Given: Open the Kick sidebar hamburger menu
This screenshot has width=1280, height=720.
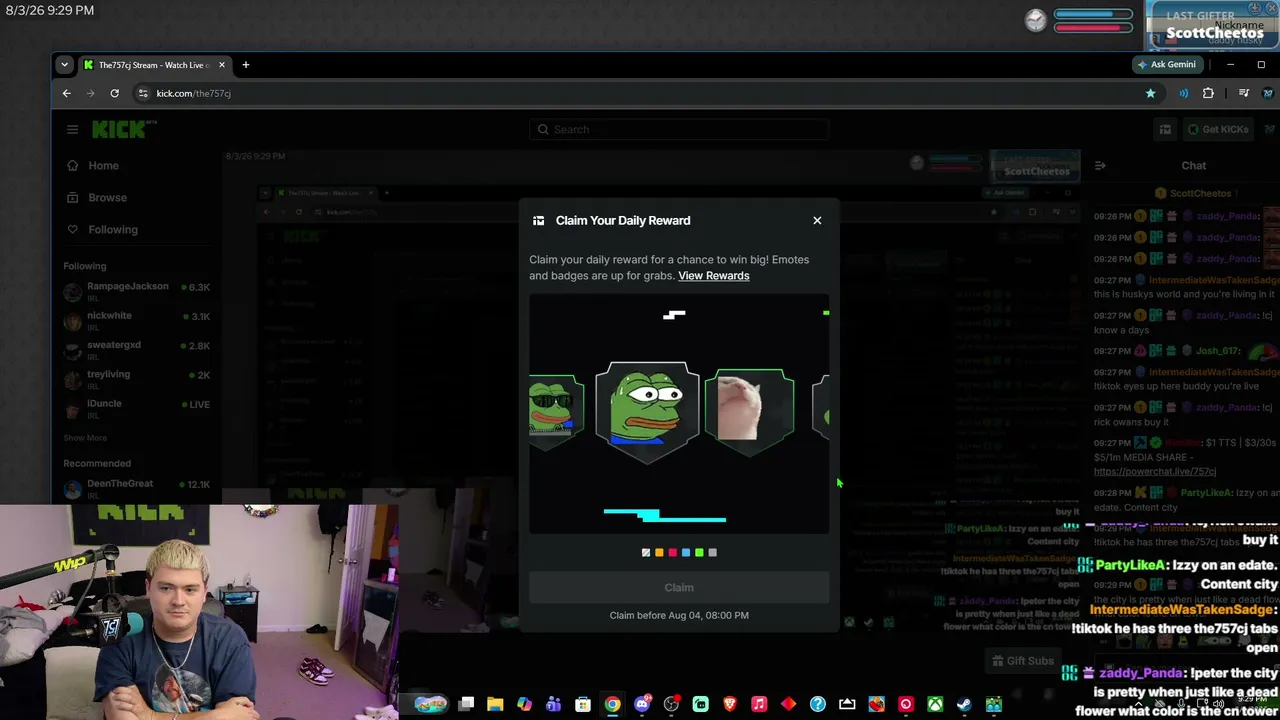Looking at the screenshot, I should [x=72, y=129].
